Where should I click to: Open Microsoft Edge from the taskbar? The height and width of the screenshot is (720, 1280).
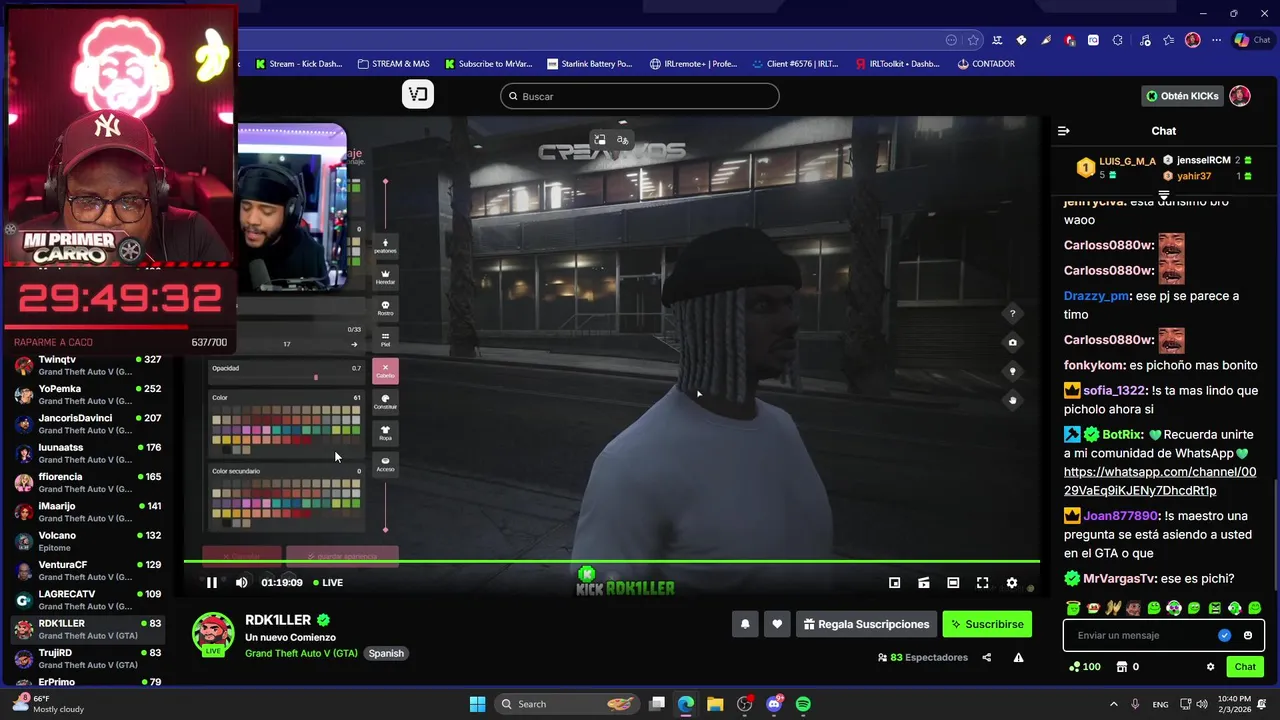686,704
